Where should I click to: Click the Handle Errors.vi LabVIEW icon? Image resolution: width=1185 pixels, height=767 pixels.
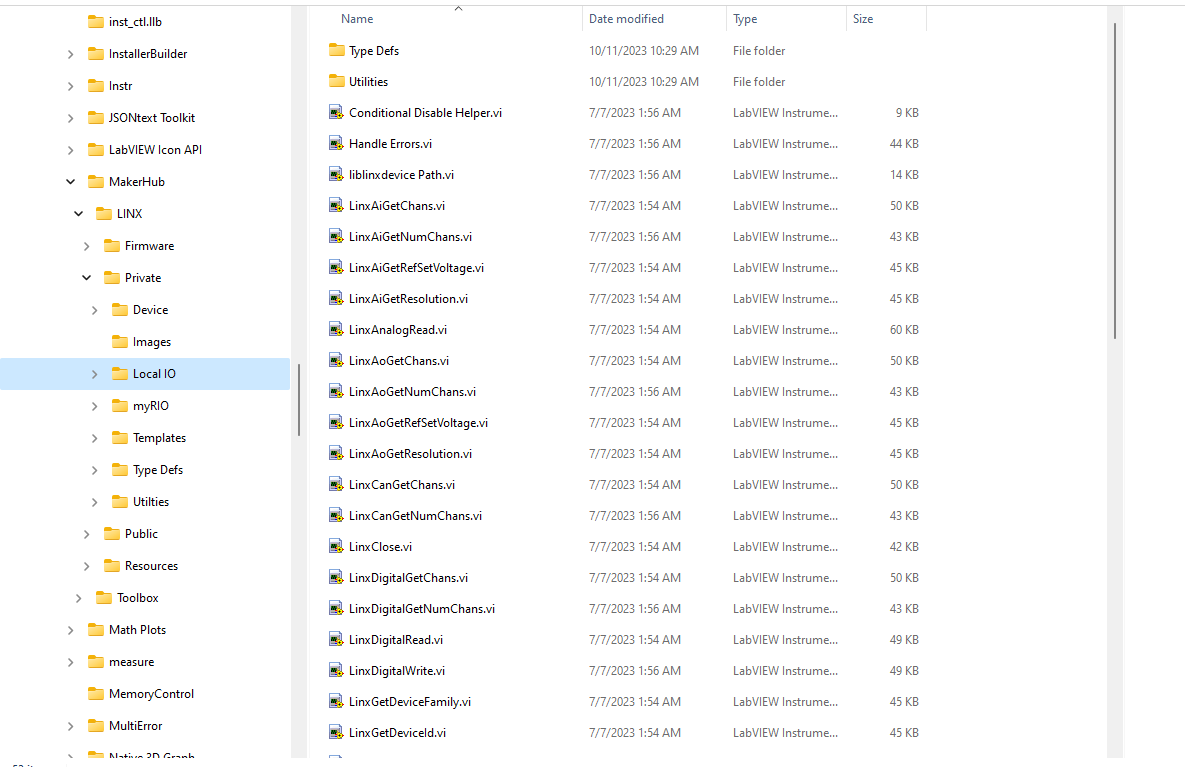336,144
